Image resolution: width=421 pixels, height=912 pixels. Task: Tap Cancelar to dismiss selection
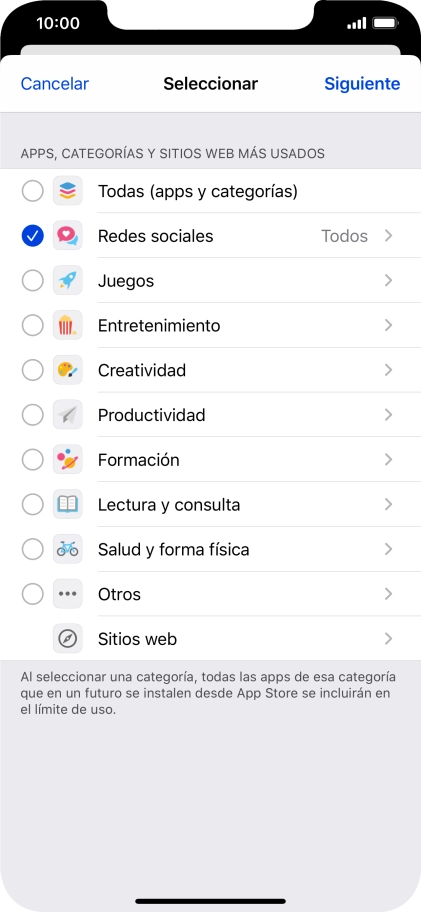click(55, 84)
